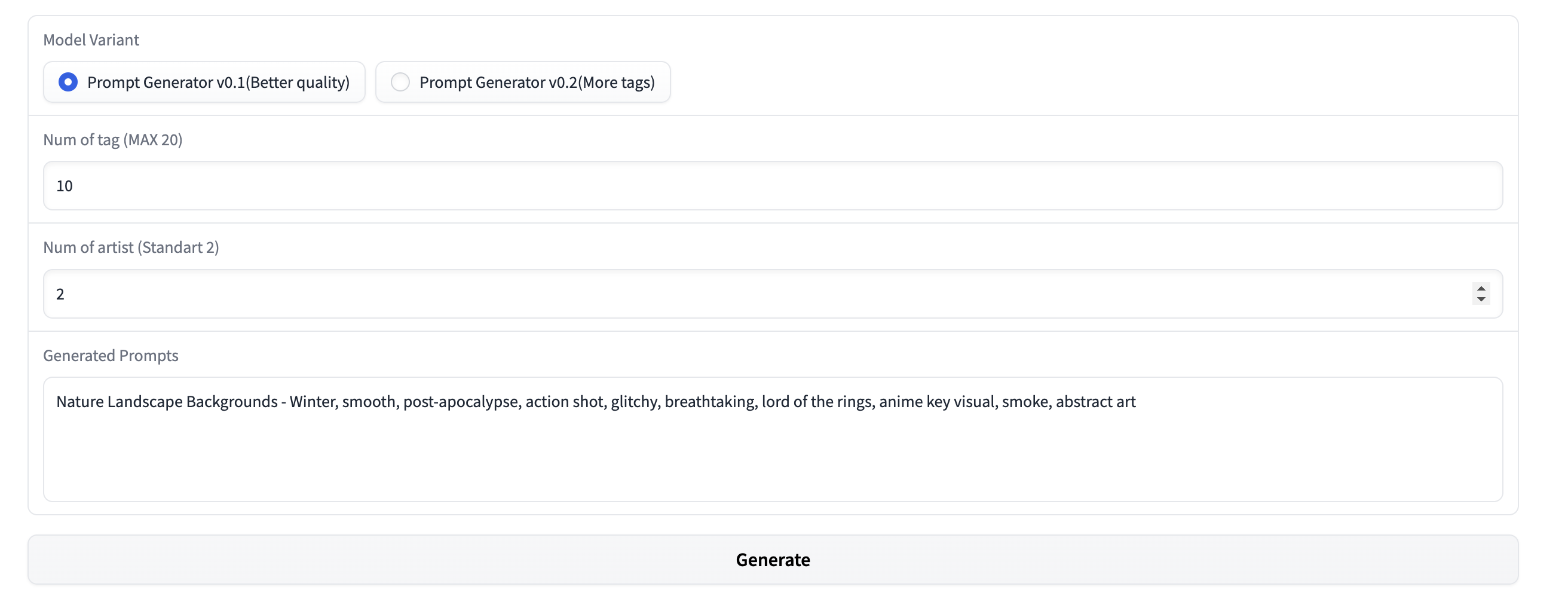Select Prompt Generator v0.1 radio button
The height and width of the screenshot is (605, 1568).
68,82
